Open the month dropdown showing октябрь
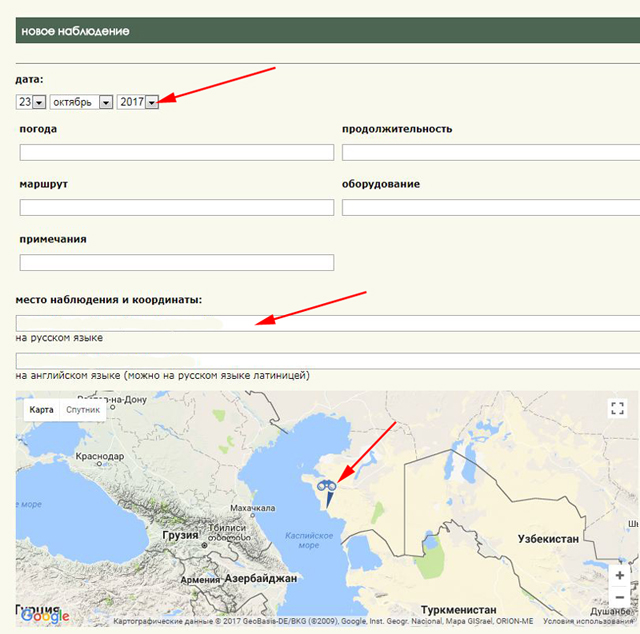The height and width of the screenshot is (634, 640). (81, 102)
